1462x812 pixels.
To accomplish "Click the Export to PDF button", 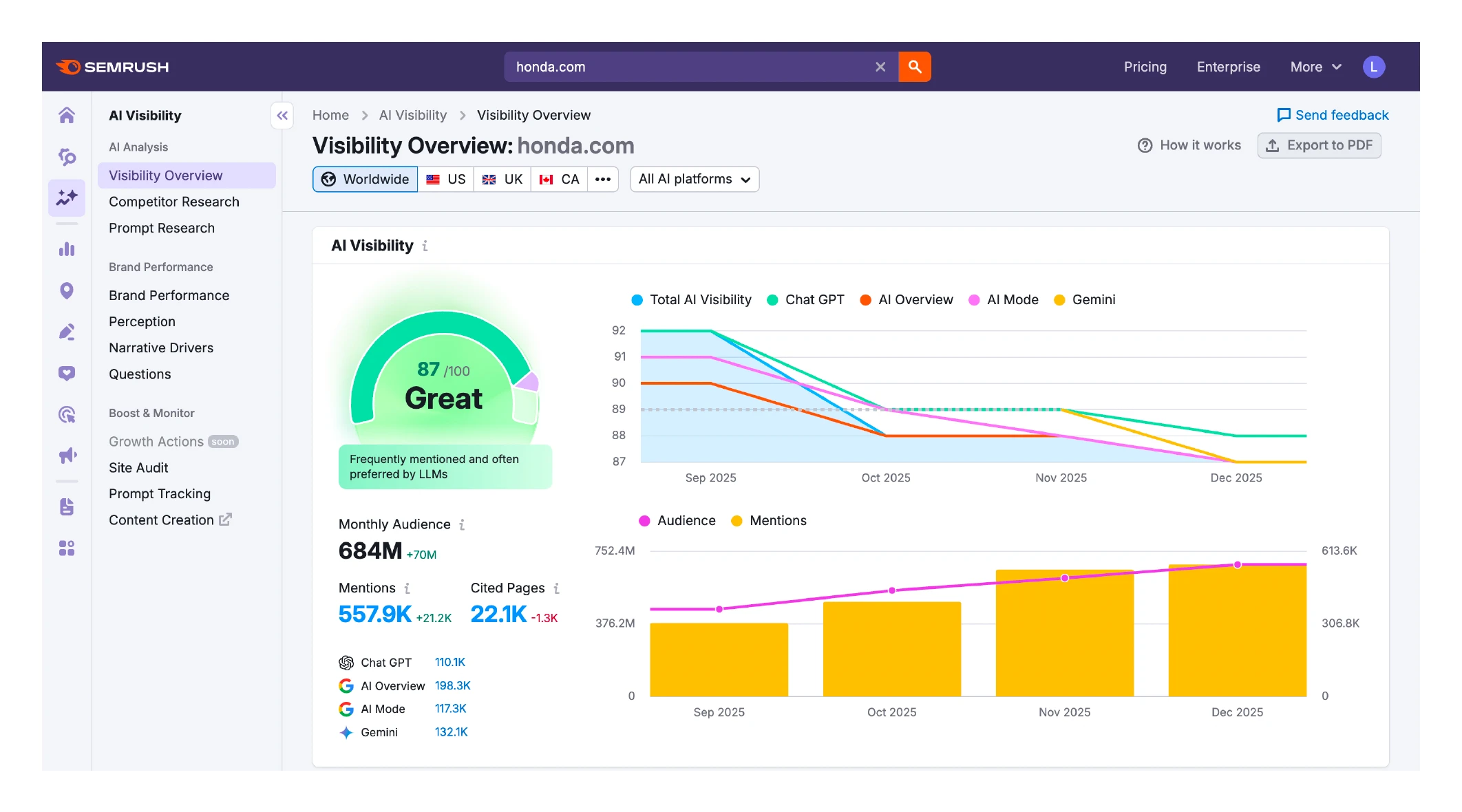I will (x=1319, y=145).
